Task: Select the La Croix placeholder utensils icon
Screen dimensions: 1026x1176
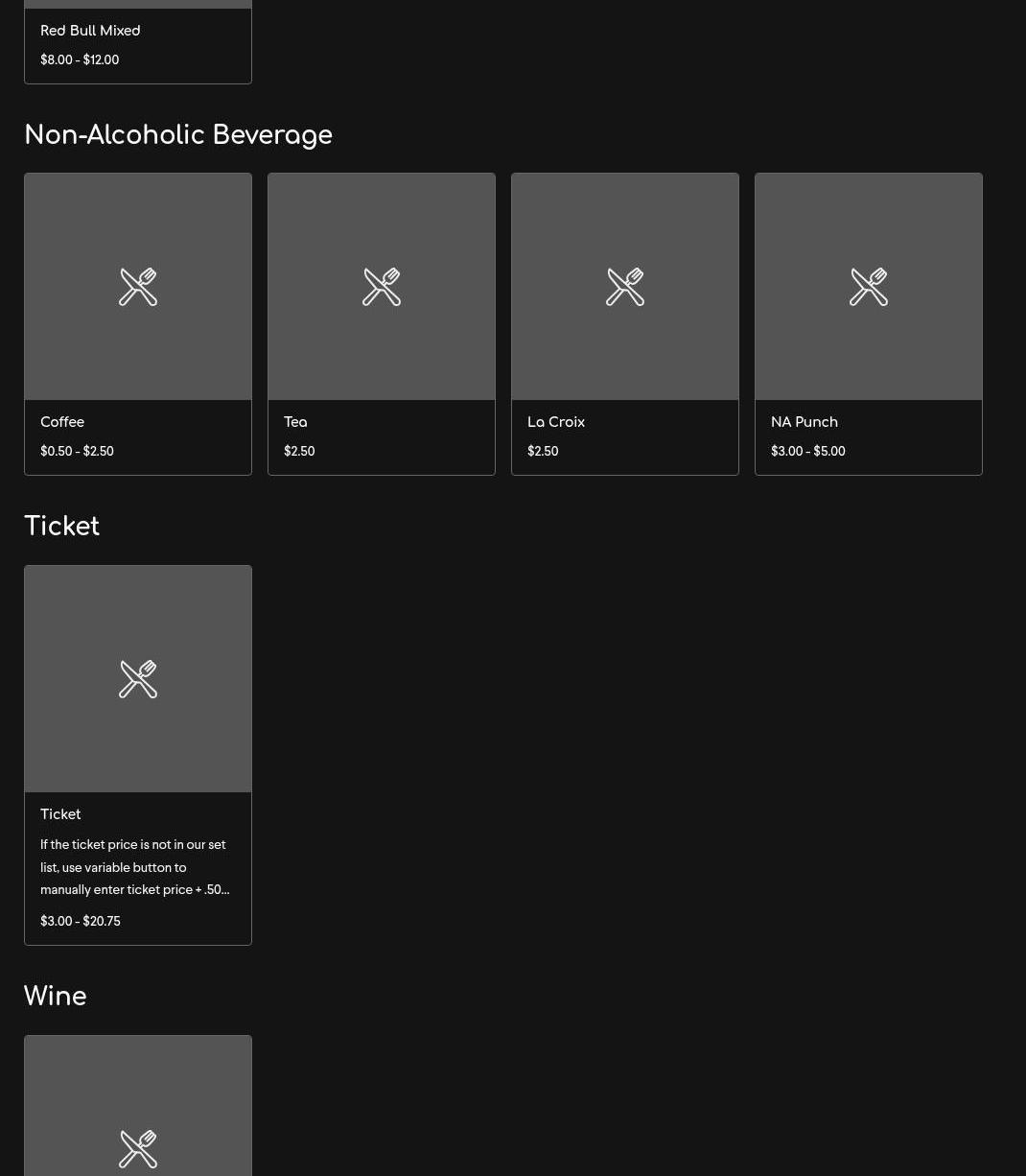Action: (625, 287)
